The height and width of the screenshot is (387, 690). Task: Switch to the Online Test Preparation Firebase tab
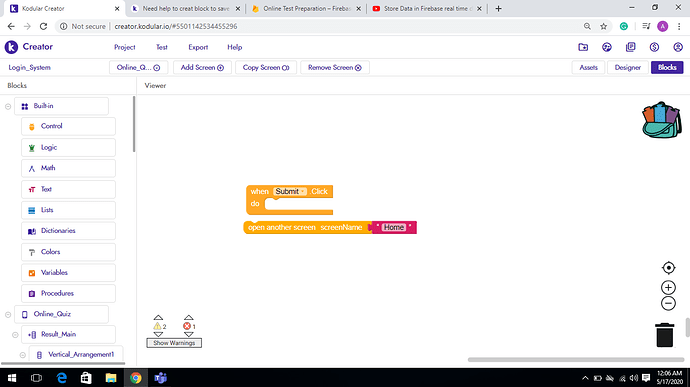[x=306, y=8]
